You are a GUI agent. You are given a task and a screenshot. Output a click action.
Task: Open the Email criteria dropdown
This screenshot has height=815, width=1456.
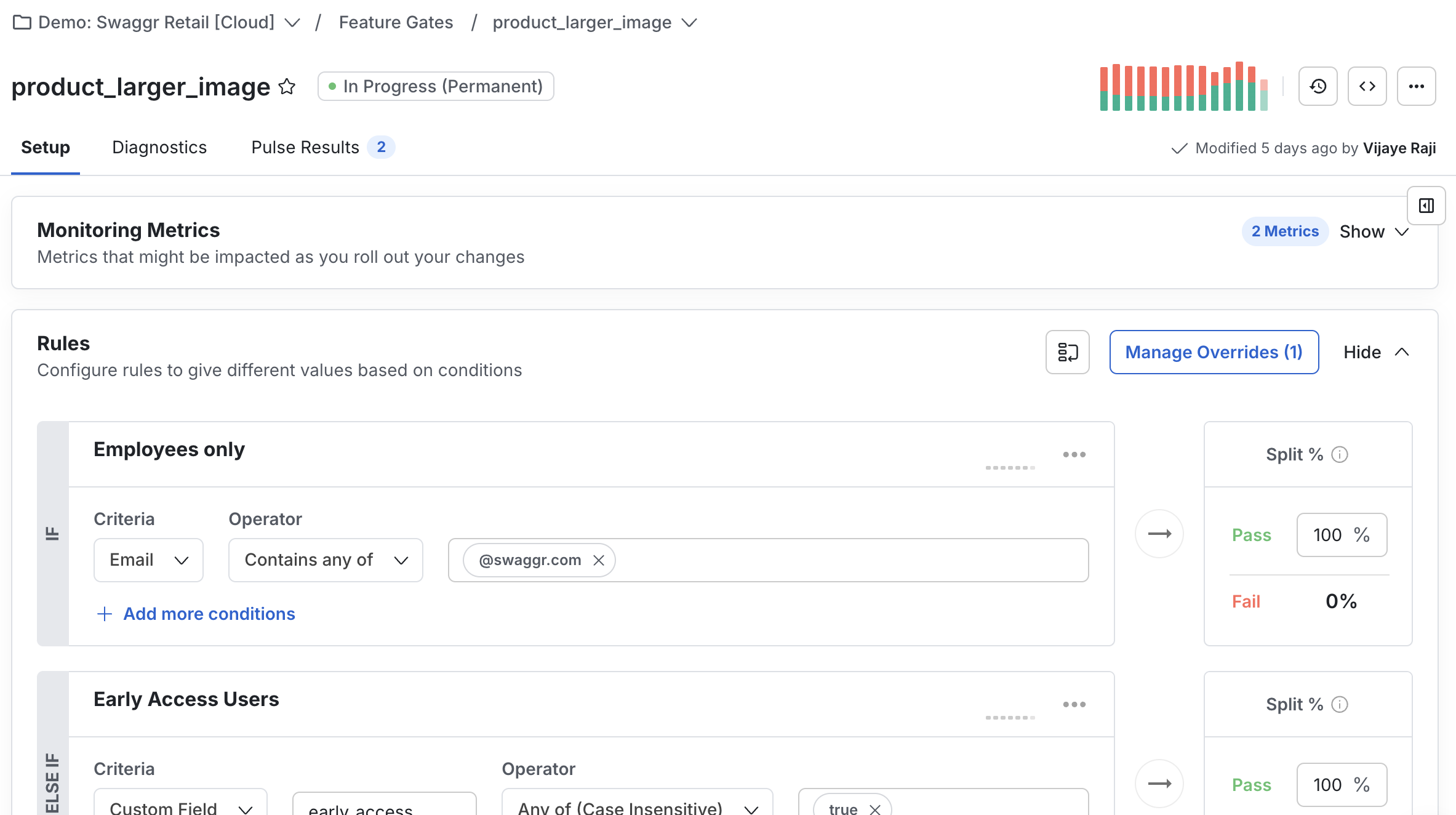148,560
